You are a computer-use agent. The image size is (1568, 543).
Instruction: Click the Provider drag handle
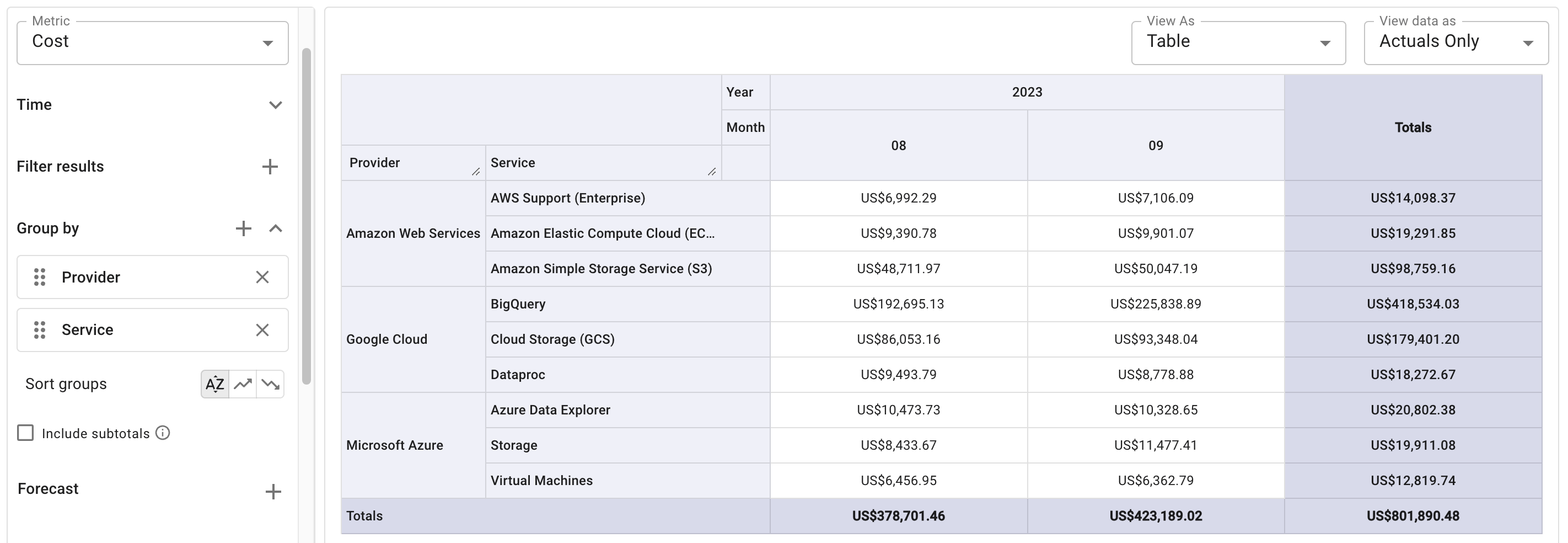tap(40, 277)
